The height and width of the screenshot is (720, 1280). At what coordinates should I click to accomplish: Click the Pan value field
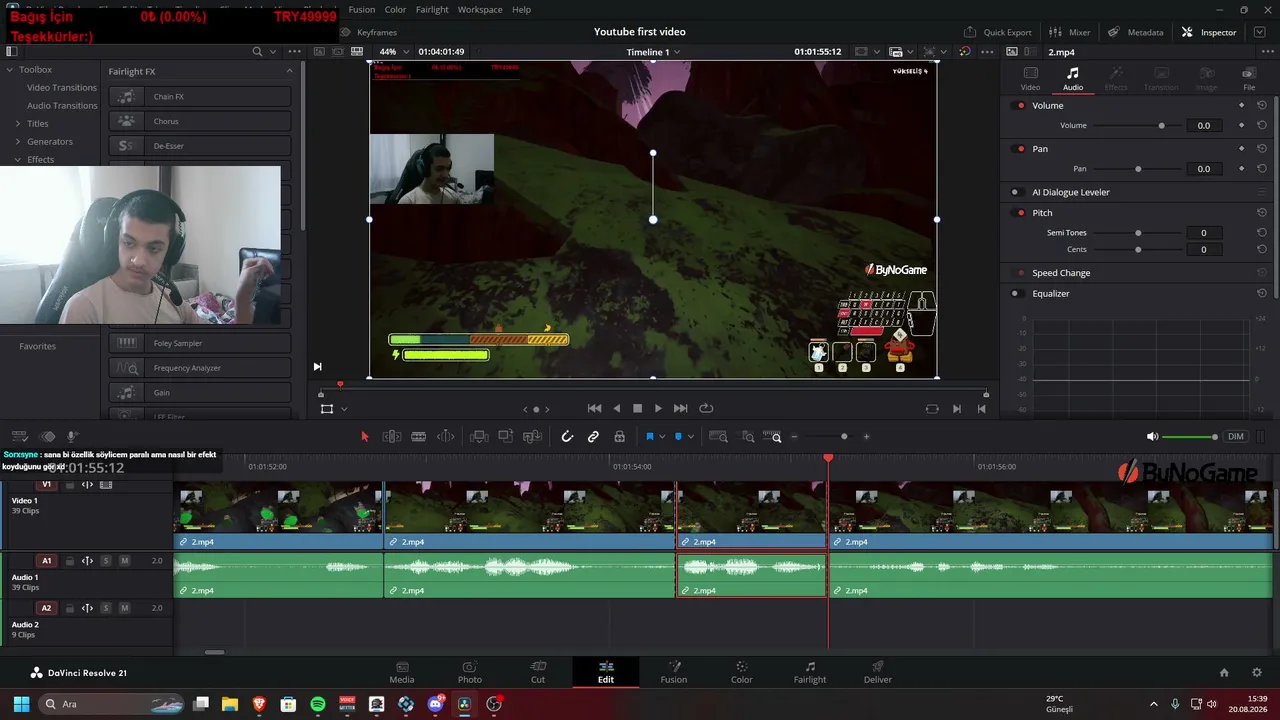click(1204, 169)
